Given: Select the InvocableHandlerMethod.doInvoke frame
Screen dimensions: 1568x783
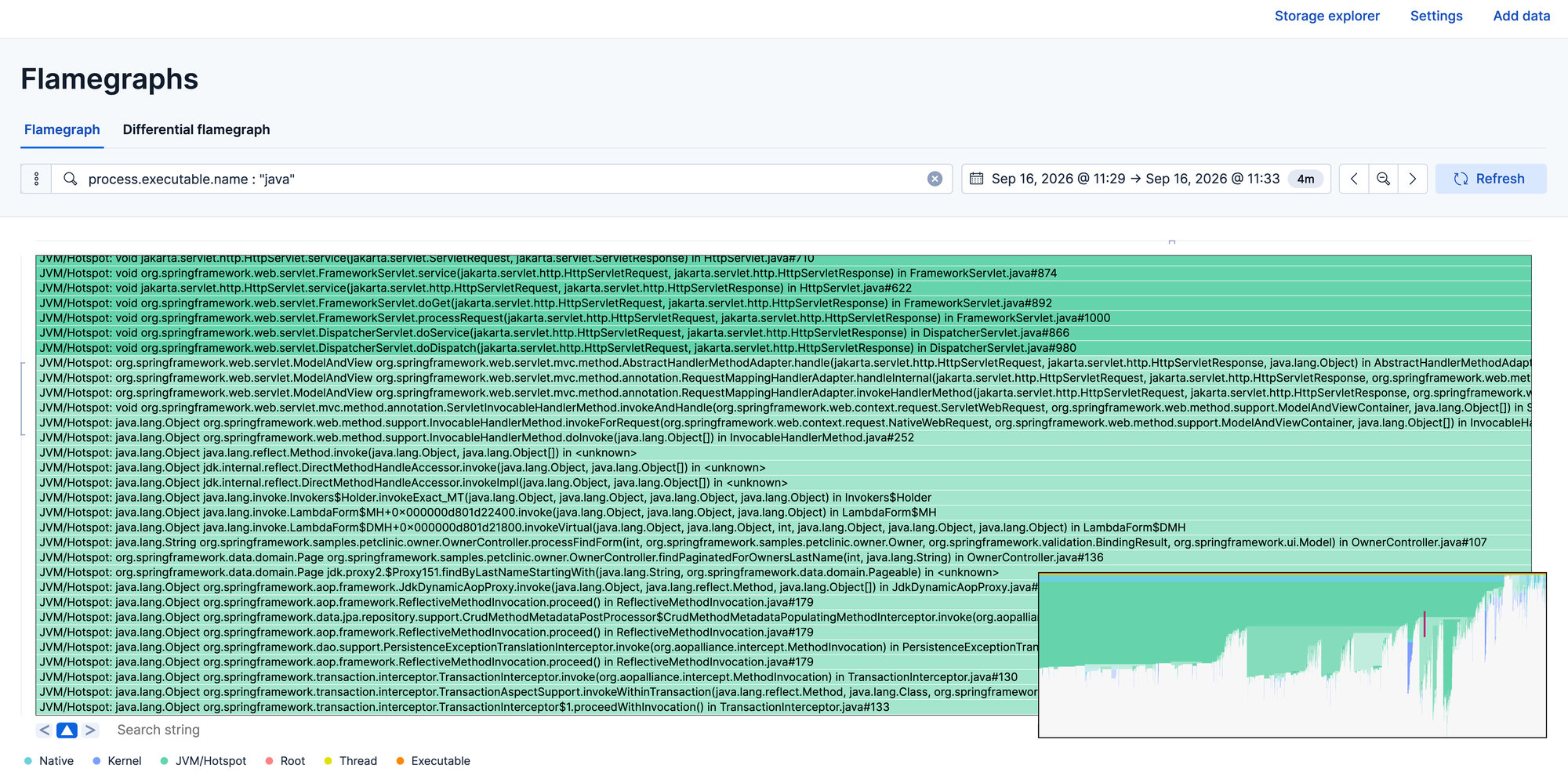Looking at the screenshot, I should pyautogui.click(x=783, y=437).
